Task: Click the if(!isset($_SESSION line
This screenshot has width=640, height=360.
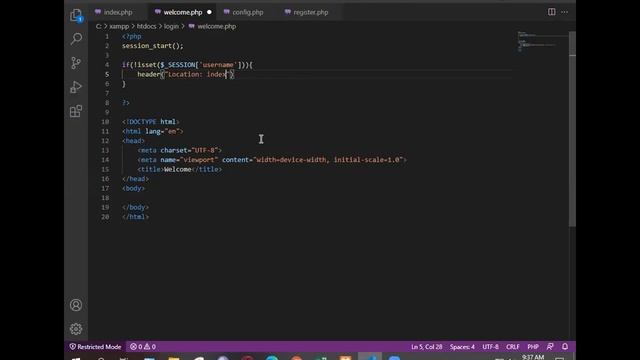Action: [x=187, y=65]
